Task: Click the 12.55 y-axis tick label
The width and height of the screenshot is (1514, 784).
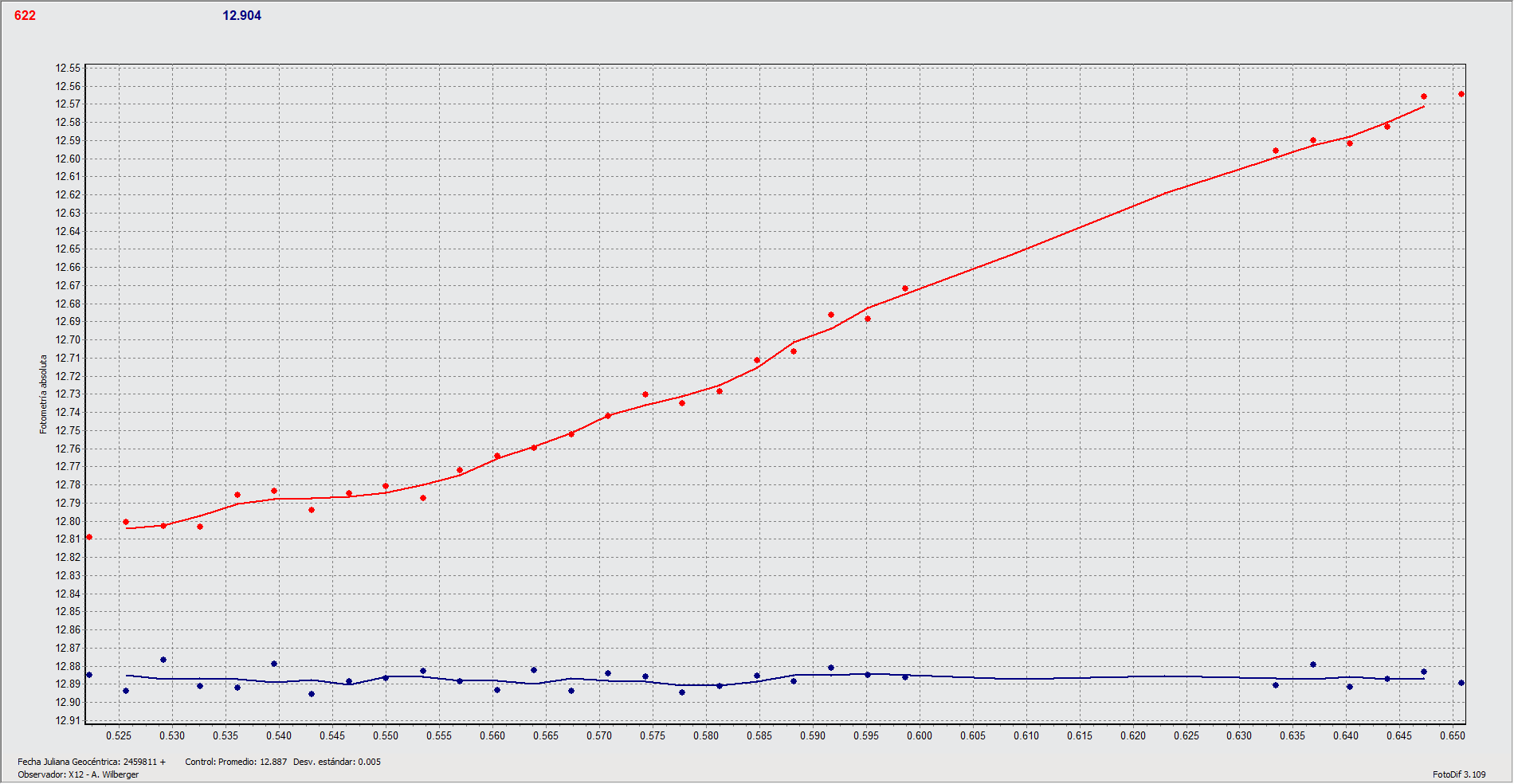Action: (68, 69)
